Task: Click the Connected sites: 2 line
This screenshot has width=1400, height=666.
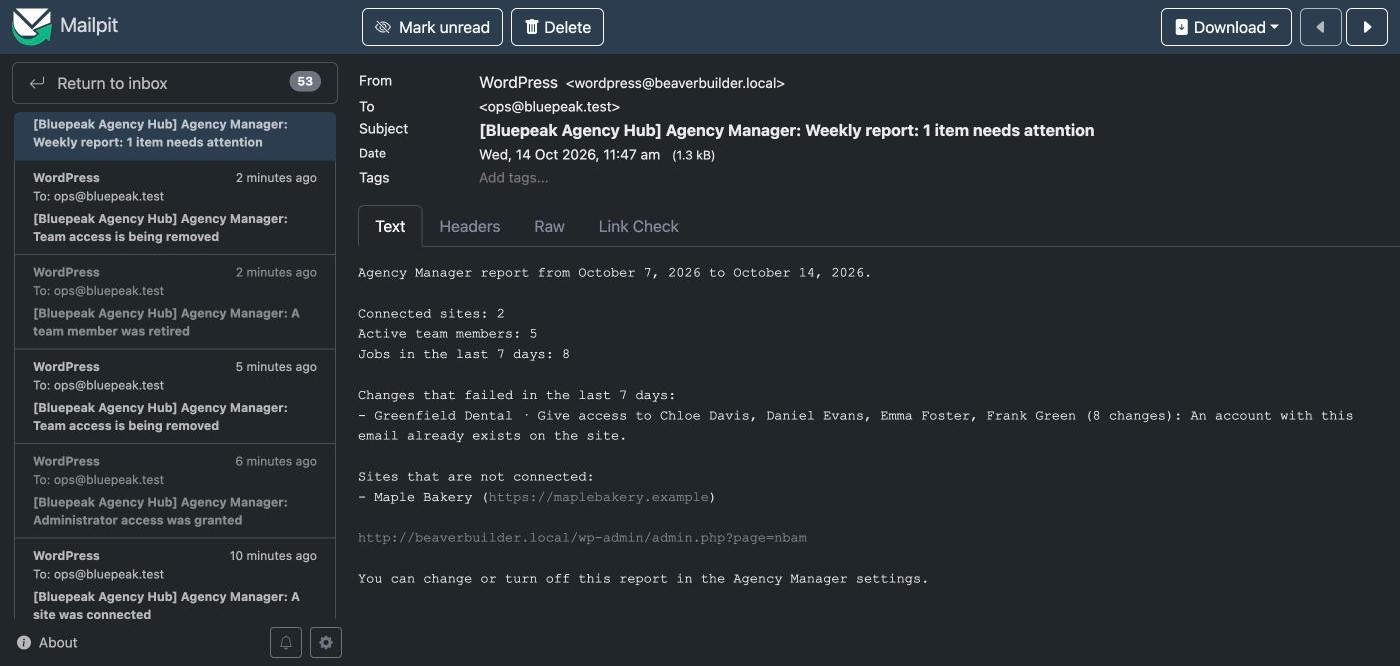Action: [x=431, y=313]
